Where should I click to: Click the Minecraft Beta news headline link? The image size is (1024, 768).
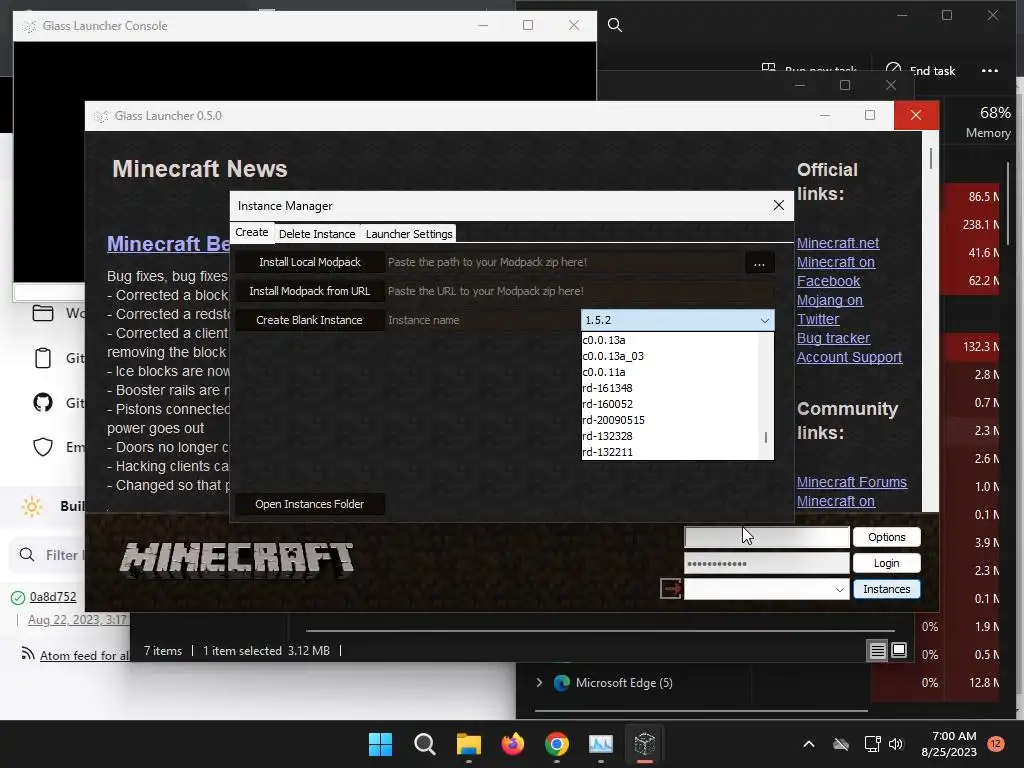[x=168, y=244]
